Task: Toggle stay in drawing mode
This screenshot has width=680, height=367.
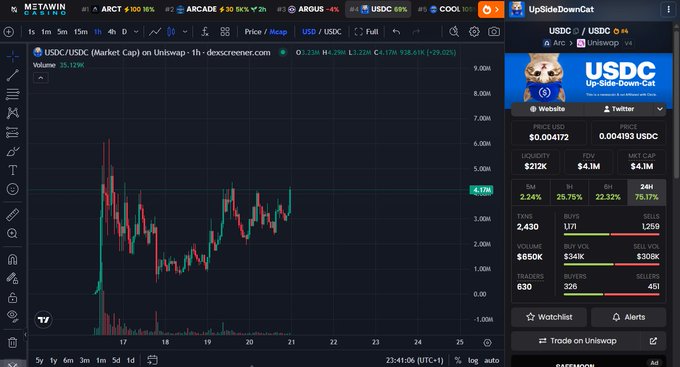Action: coord(13,279)
